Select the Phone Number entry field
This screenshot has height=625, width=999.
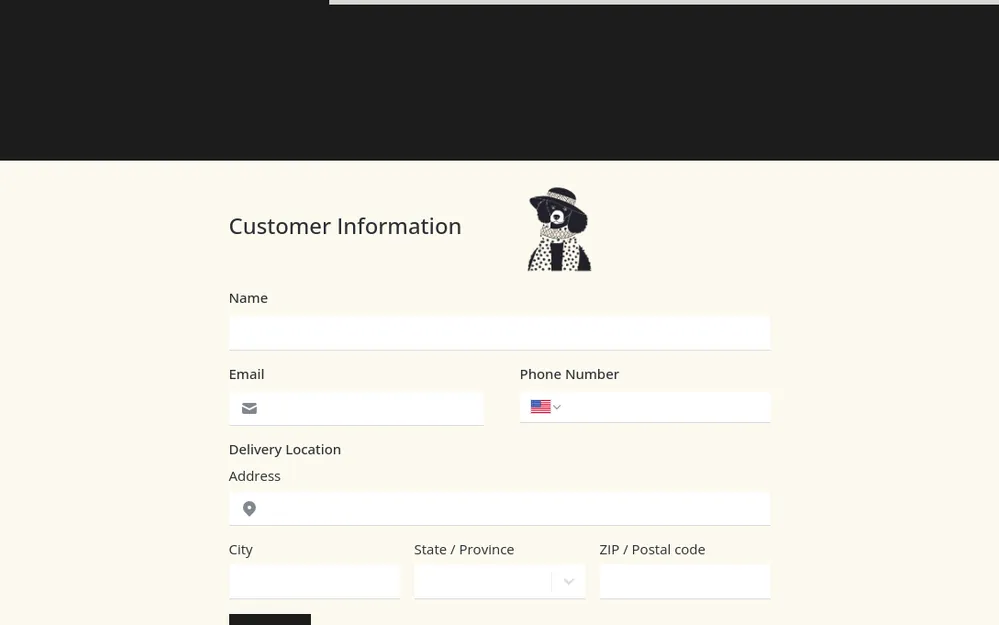(x=666, y=407)
